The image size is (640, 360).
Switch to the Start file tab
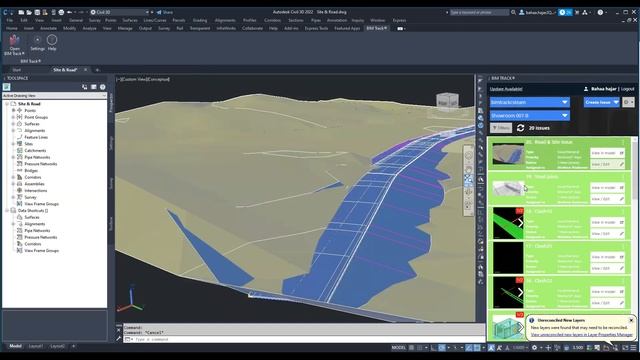17,70
